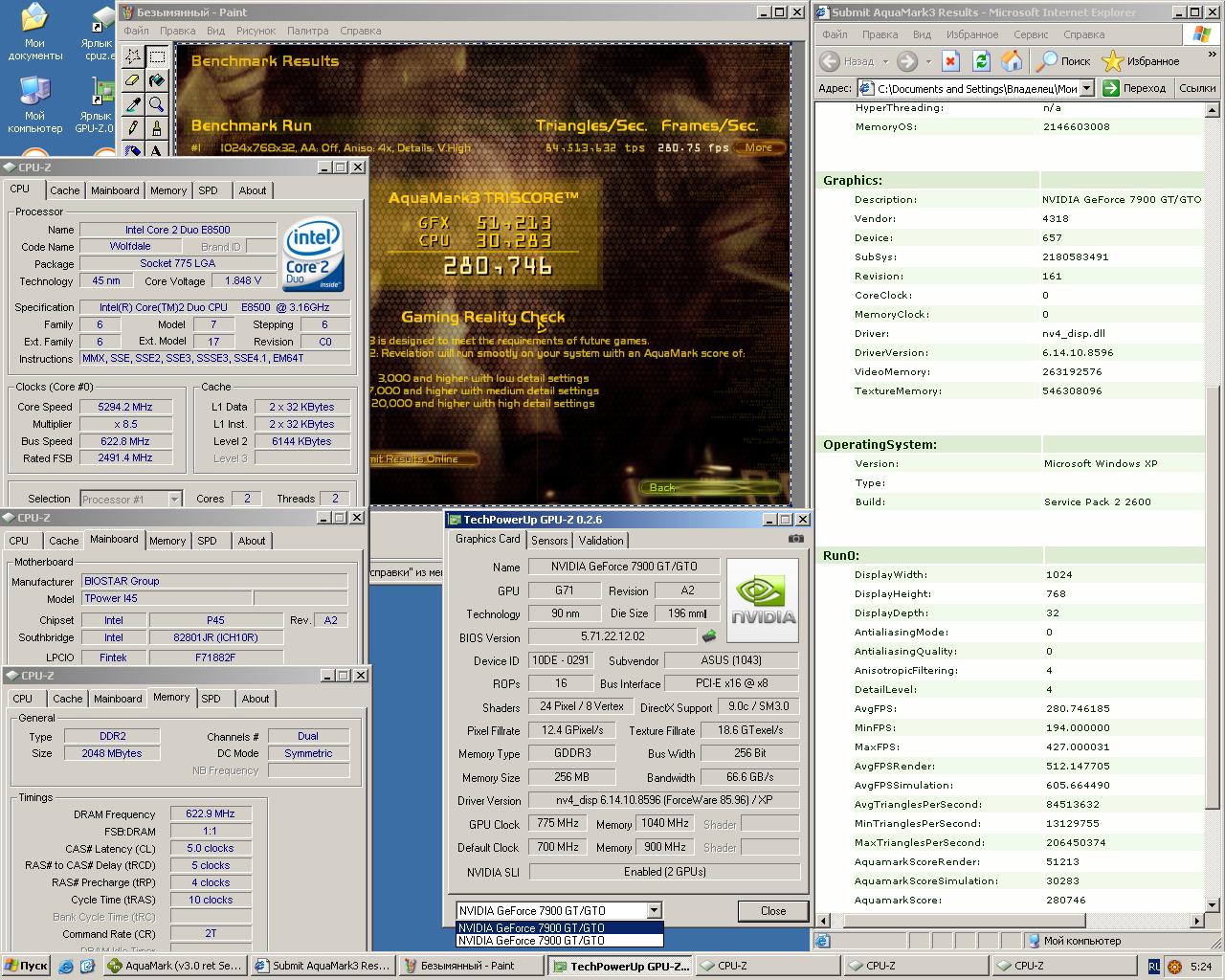
Task: Refresh the page in Internet Explorer
Action: pyautogui.click(x=981, y=61)
